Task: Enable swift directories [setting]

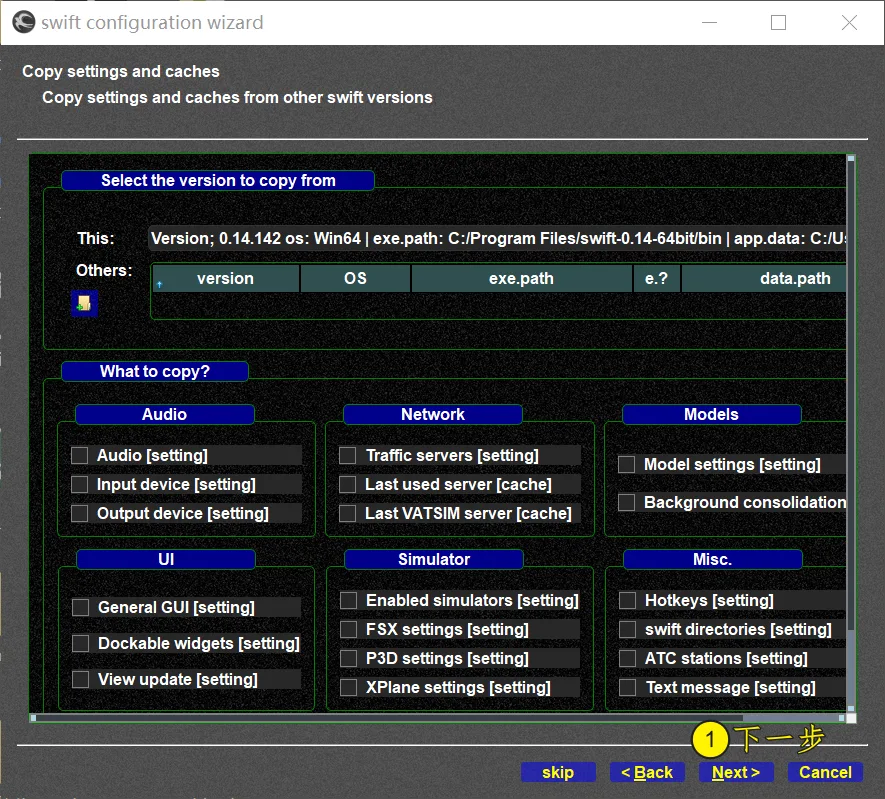Action: (x=628, y=629)
